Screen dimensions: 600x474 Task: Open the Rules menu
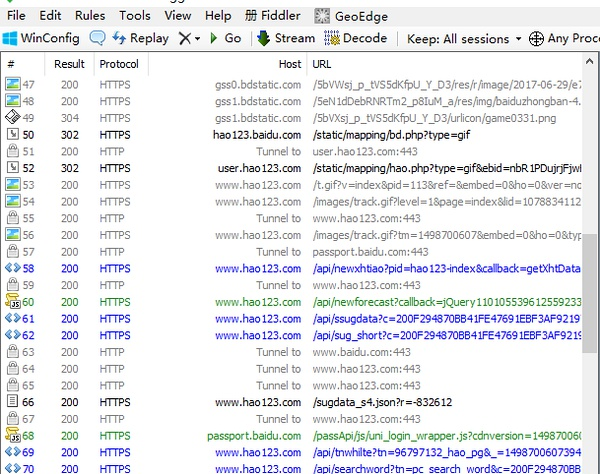90,15
